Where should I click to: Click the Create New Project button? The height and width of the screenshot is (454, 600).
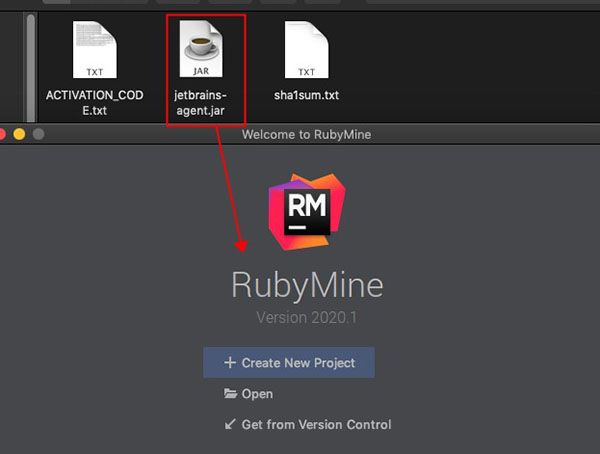click(x=289, y=363)
